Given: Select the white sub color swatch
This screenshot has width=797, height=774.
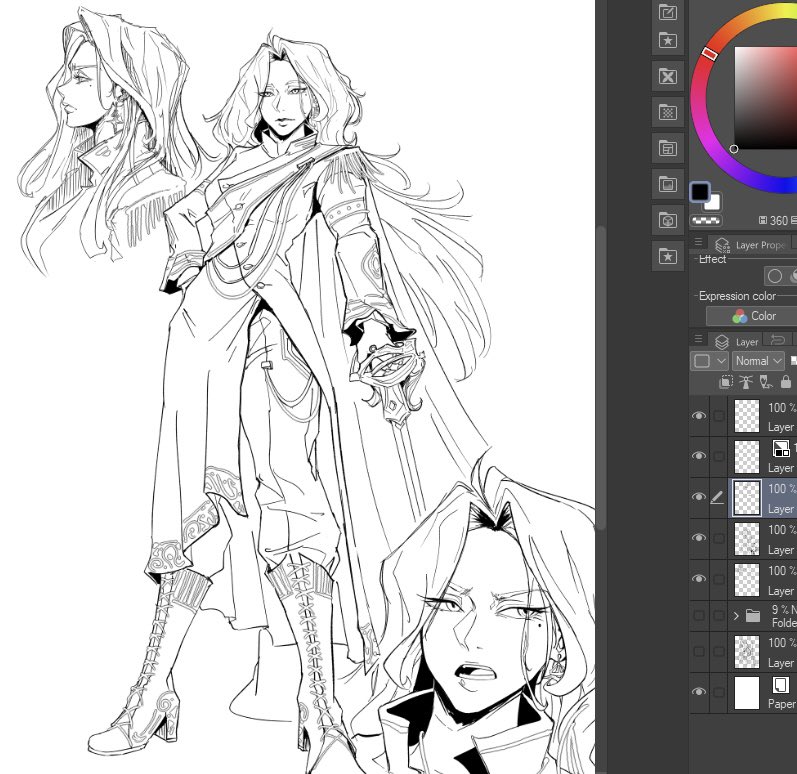Looking at the screenshot, I should pos(714,203).
